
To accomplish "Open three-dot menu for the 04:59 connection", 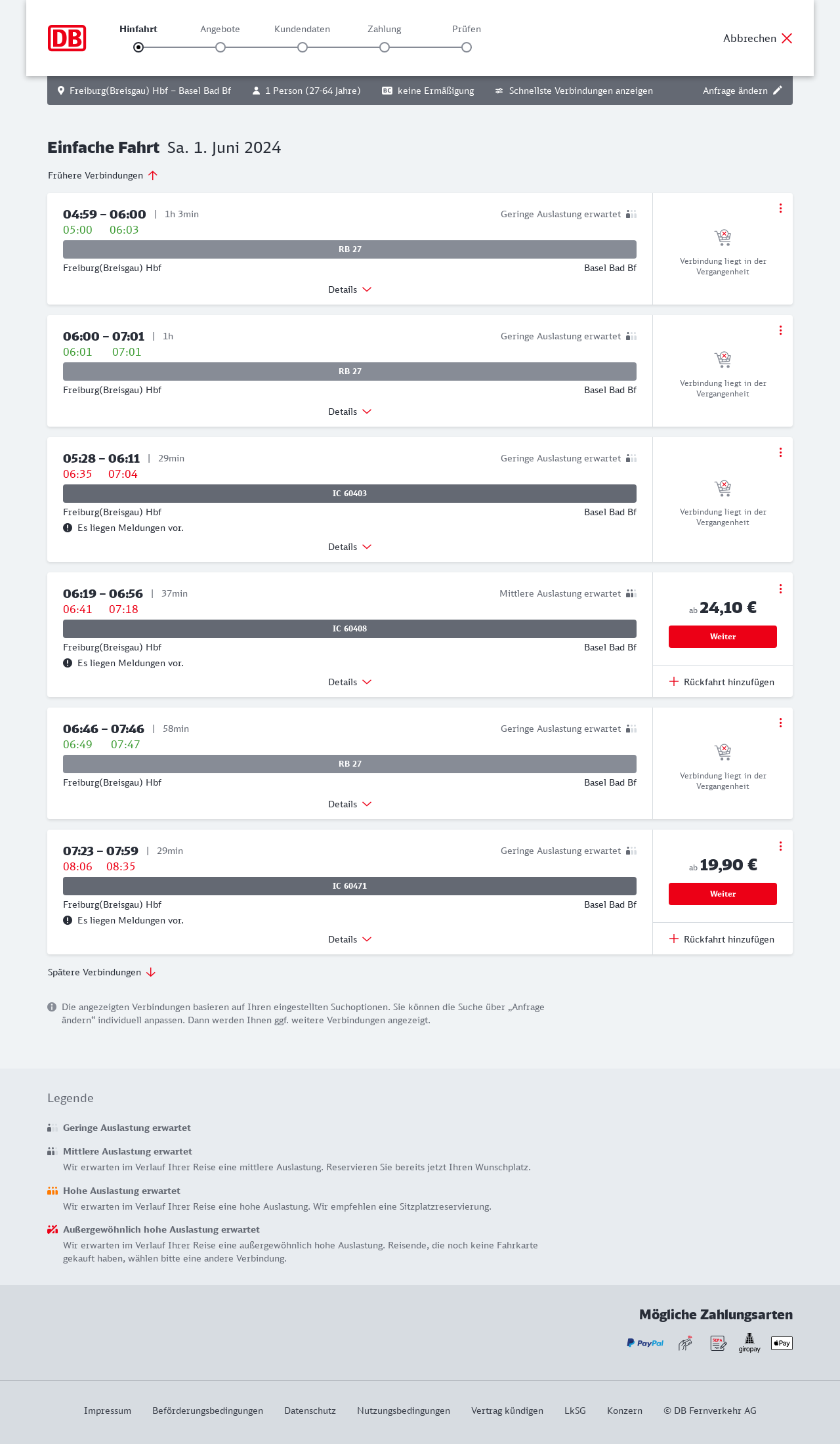I will tap(780, 208).
